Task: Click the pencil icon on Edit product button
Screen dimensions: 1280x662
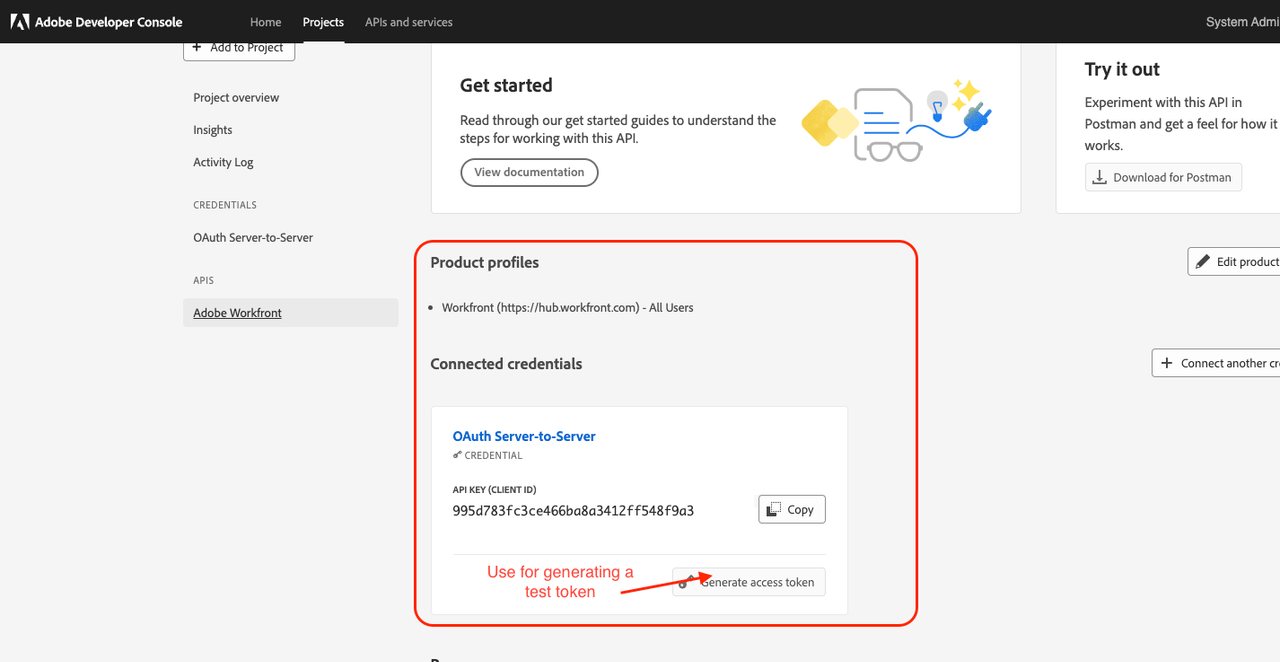Action: (1203, 262)
